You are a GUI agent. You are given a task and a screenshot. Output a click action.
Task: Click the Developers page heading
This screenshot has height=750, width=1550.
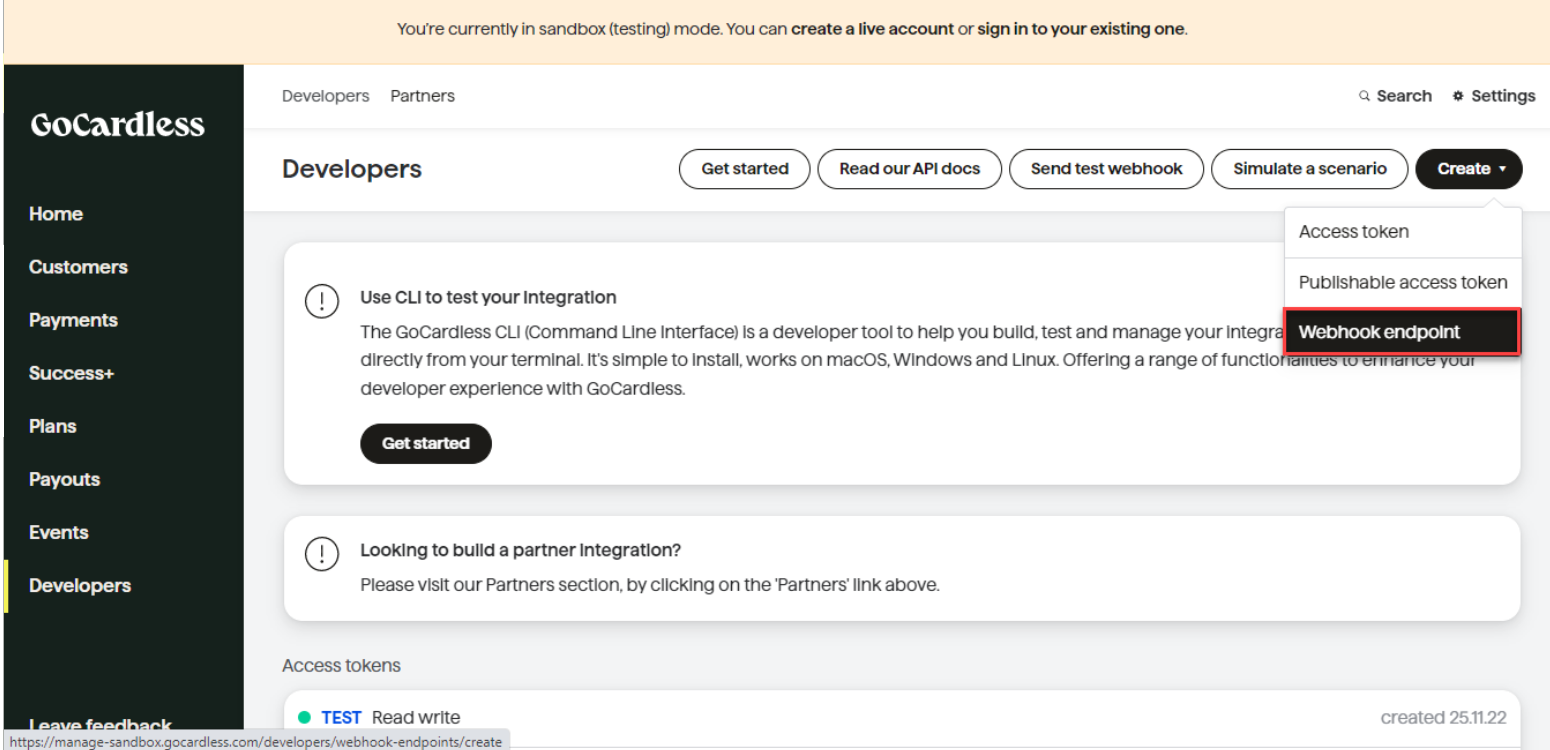352,169
